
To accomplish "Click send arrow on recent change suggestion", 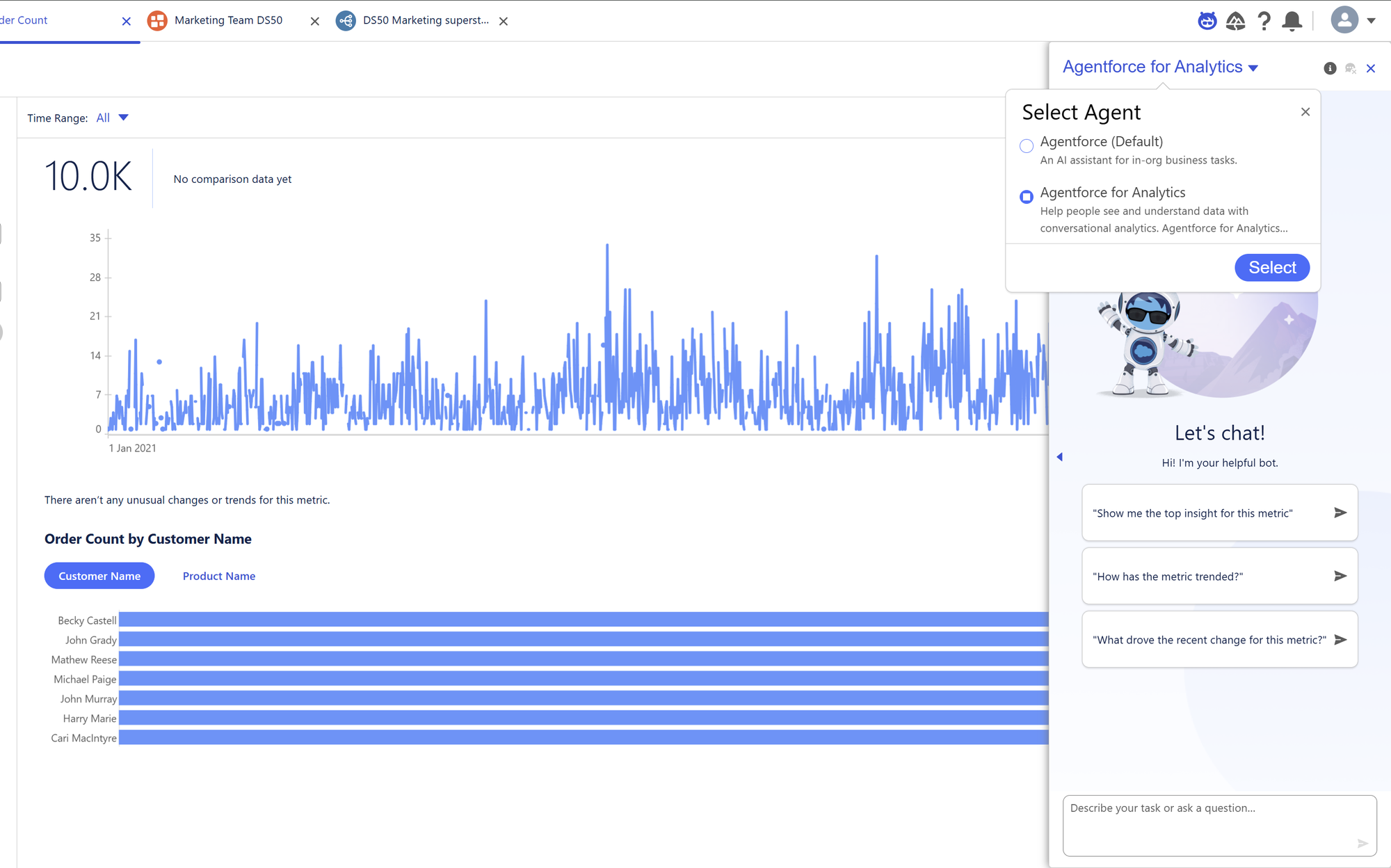I will (x=1340, y=640).
